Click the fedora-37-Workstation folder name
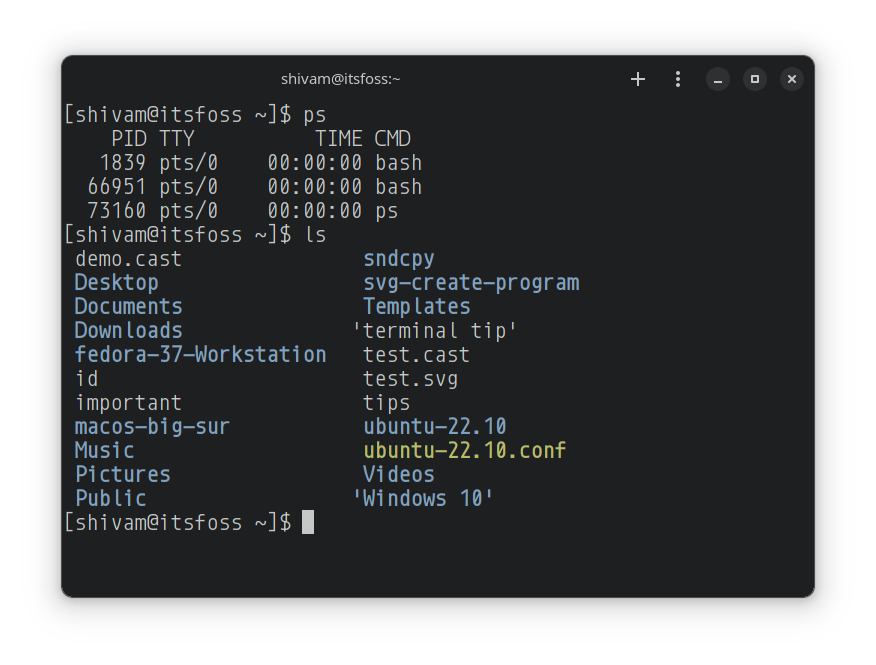 click(x=200, y=355)
